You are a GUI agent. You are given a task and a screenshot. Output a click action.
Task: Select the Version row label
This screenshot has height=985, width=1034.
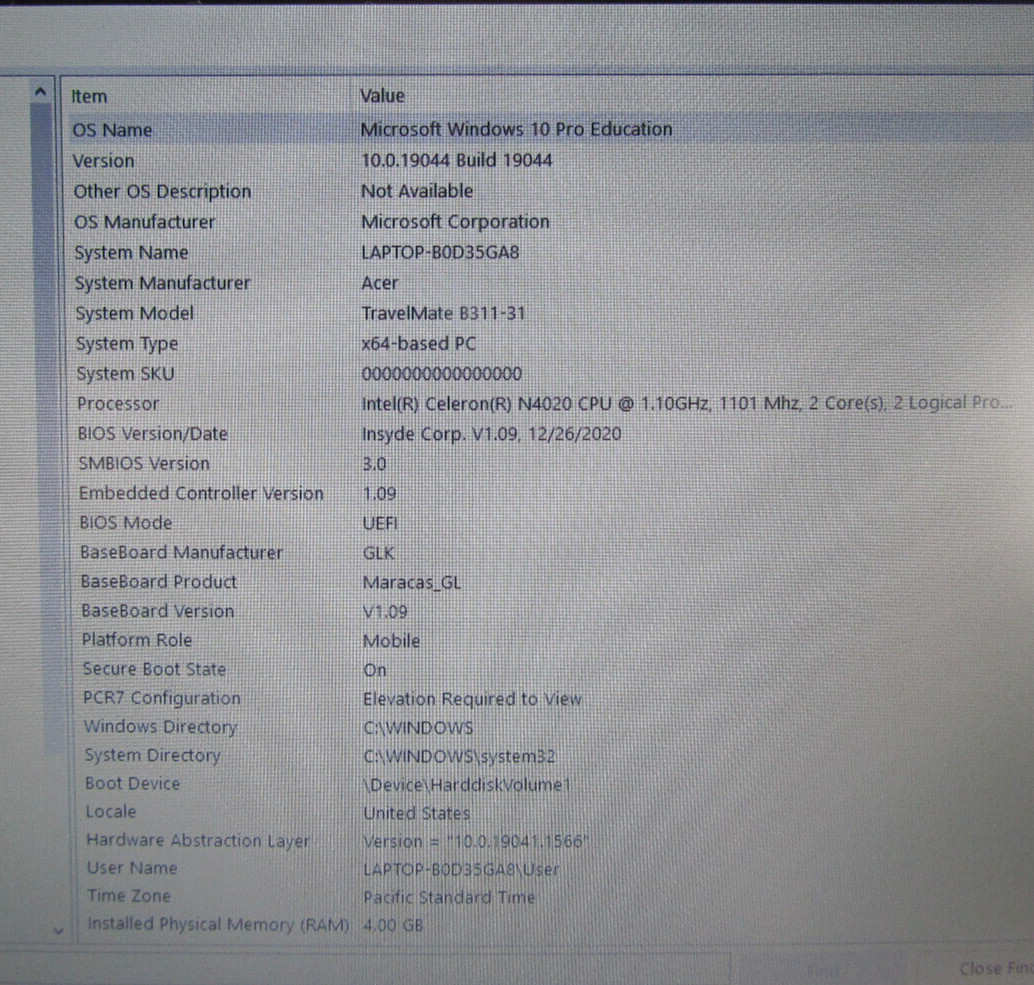coord(104,161)
